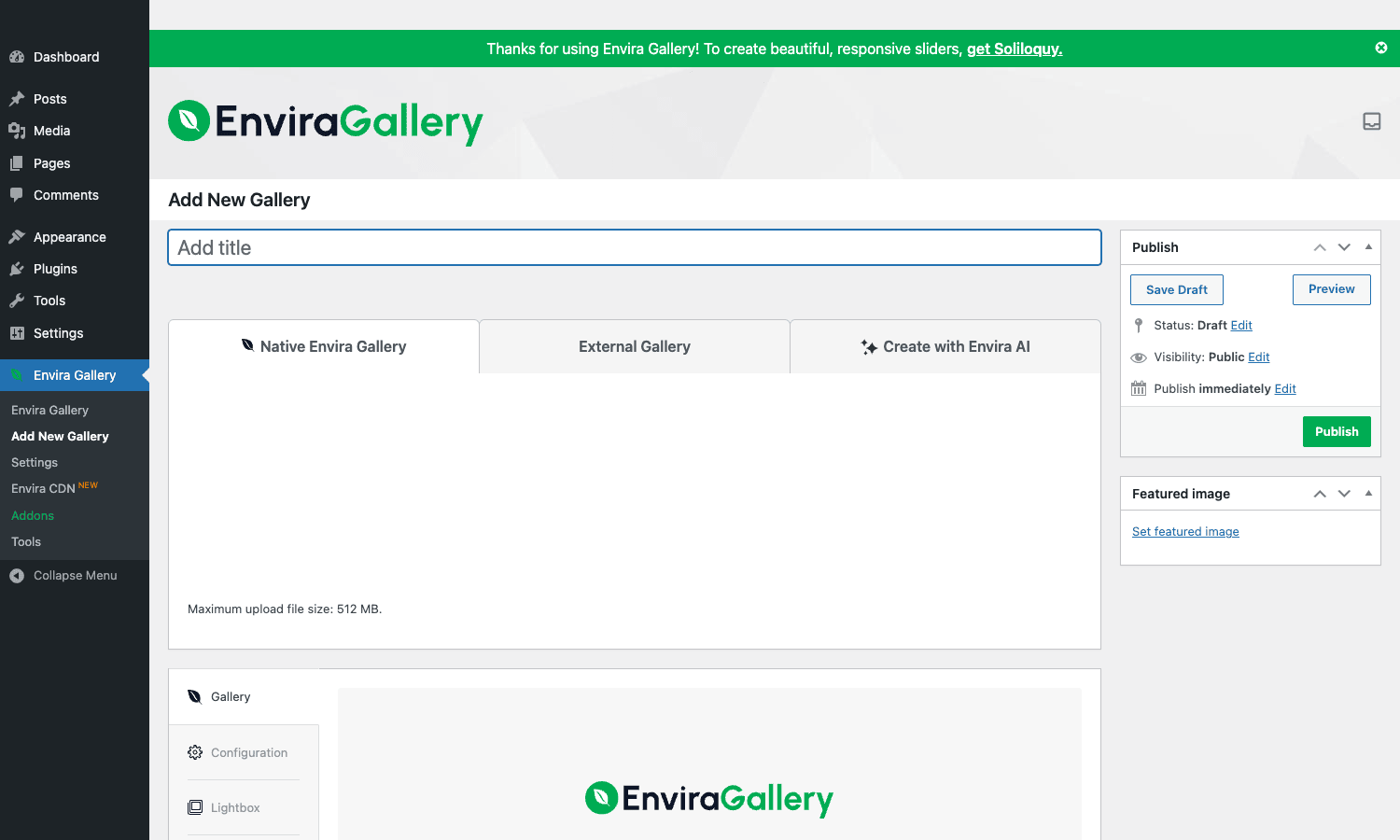Click the green Publish button

(x=1337, y=431)
